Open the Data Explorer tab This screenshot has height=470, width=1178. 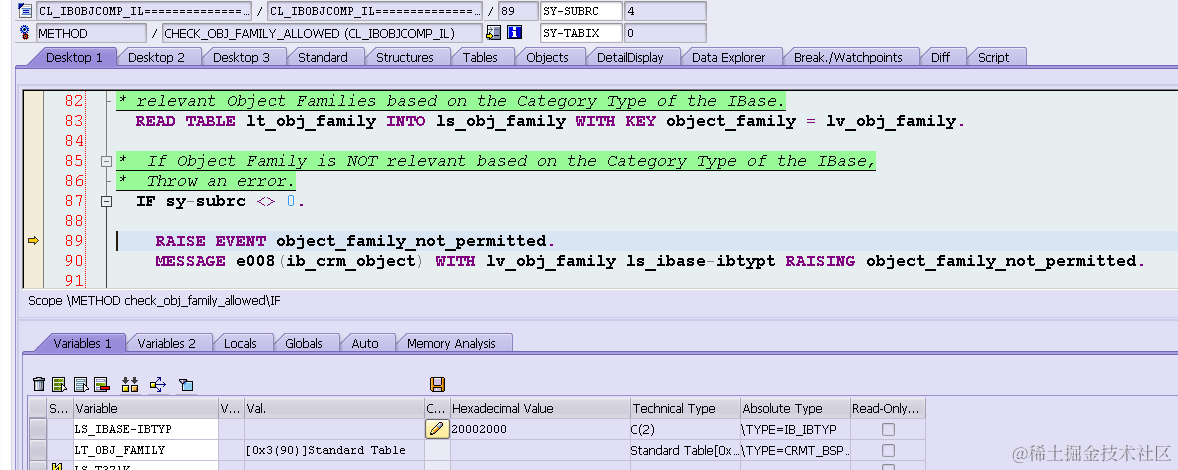pyautogui.click(x=729, y=57)
